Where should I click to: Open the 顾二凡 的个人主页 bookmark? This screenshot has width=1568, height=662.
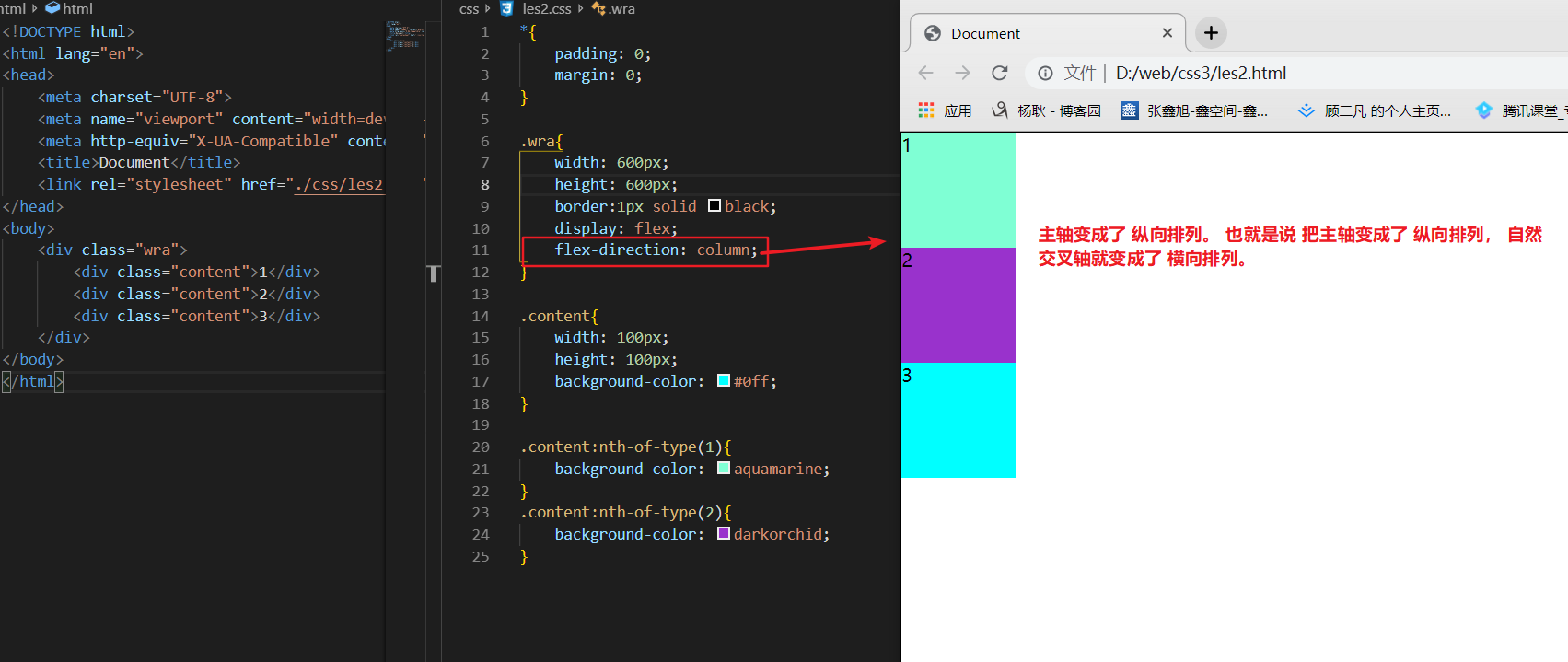(1375, 110)
